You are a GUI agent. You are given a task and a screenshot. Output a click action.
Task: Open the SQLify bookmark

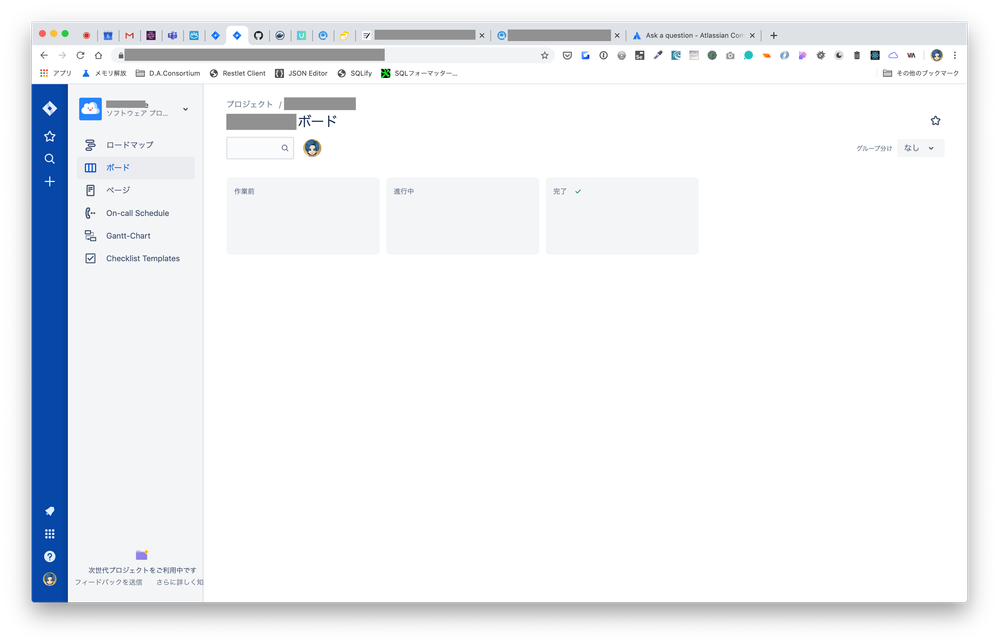[355, 73]
